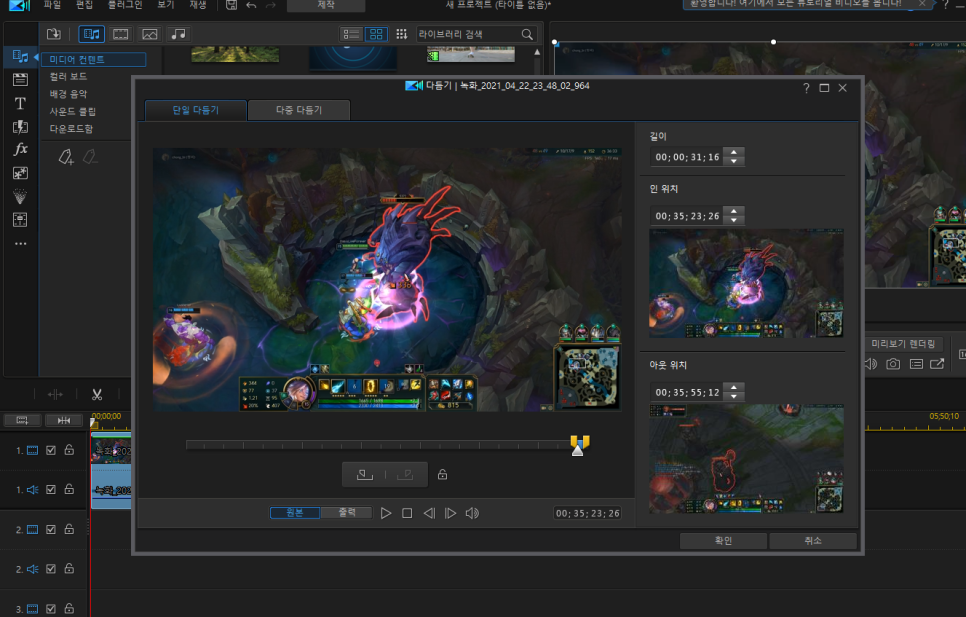Stop playback in trim dialog
The image size is (966, 617).
(x=407, y=513)
